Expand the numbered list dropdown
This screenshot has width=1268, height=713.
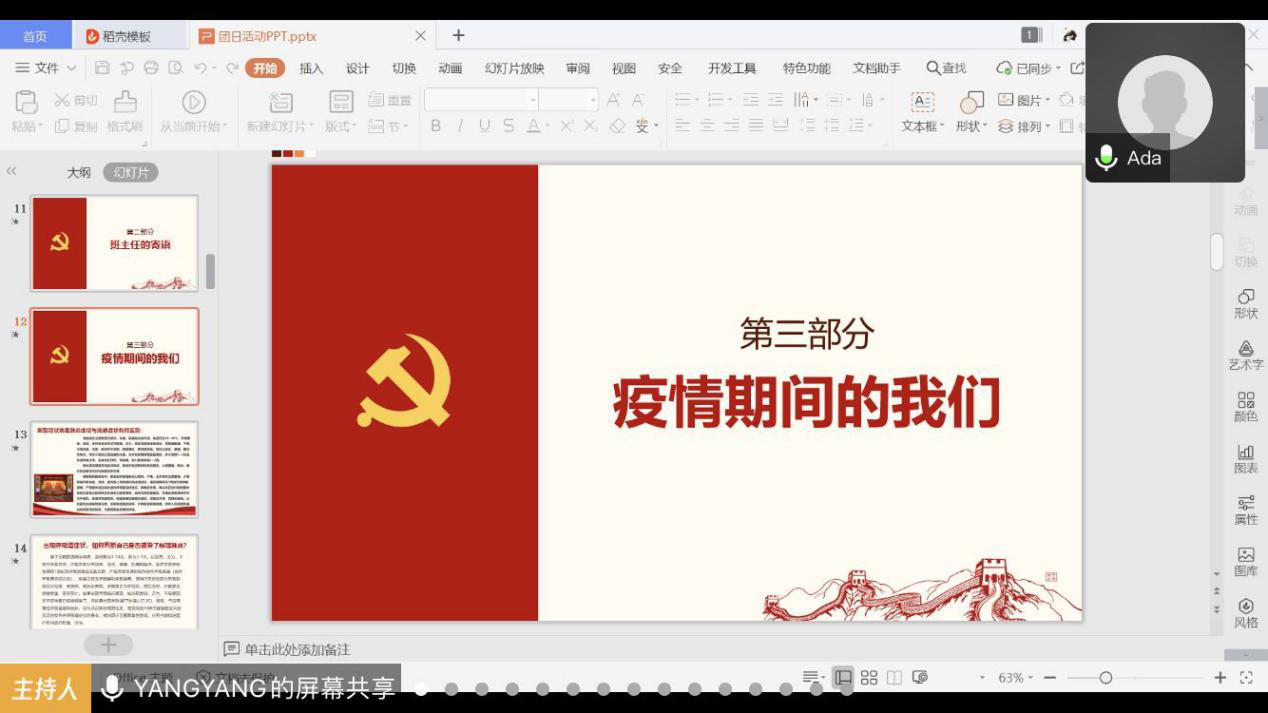(730, 100)
